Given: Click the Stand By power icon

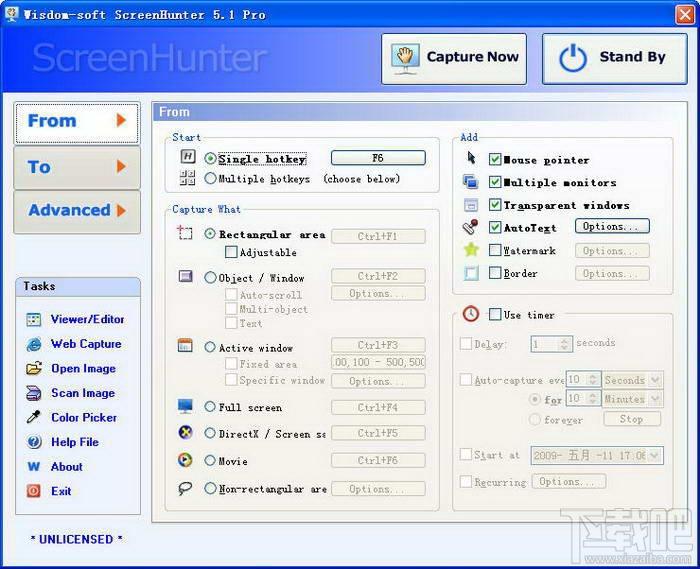Looking at the screenshot, I should [x=573, y=58].
